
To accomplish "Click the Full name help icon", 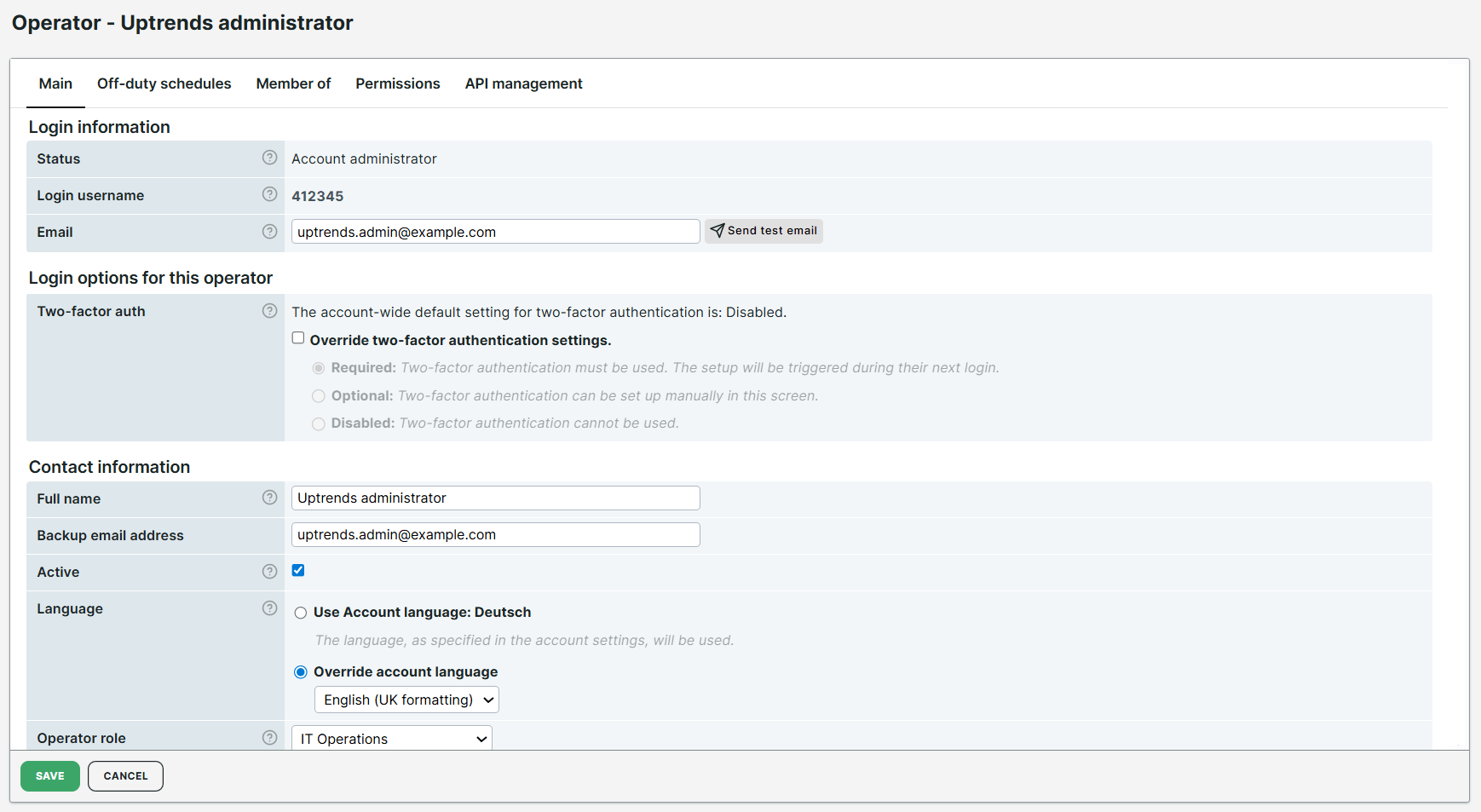I will point(269,498).
